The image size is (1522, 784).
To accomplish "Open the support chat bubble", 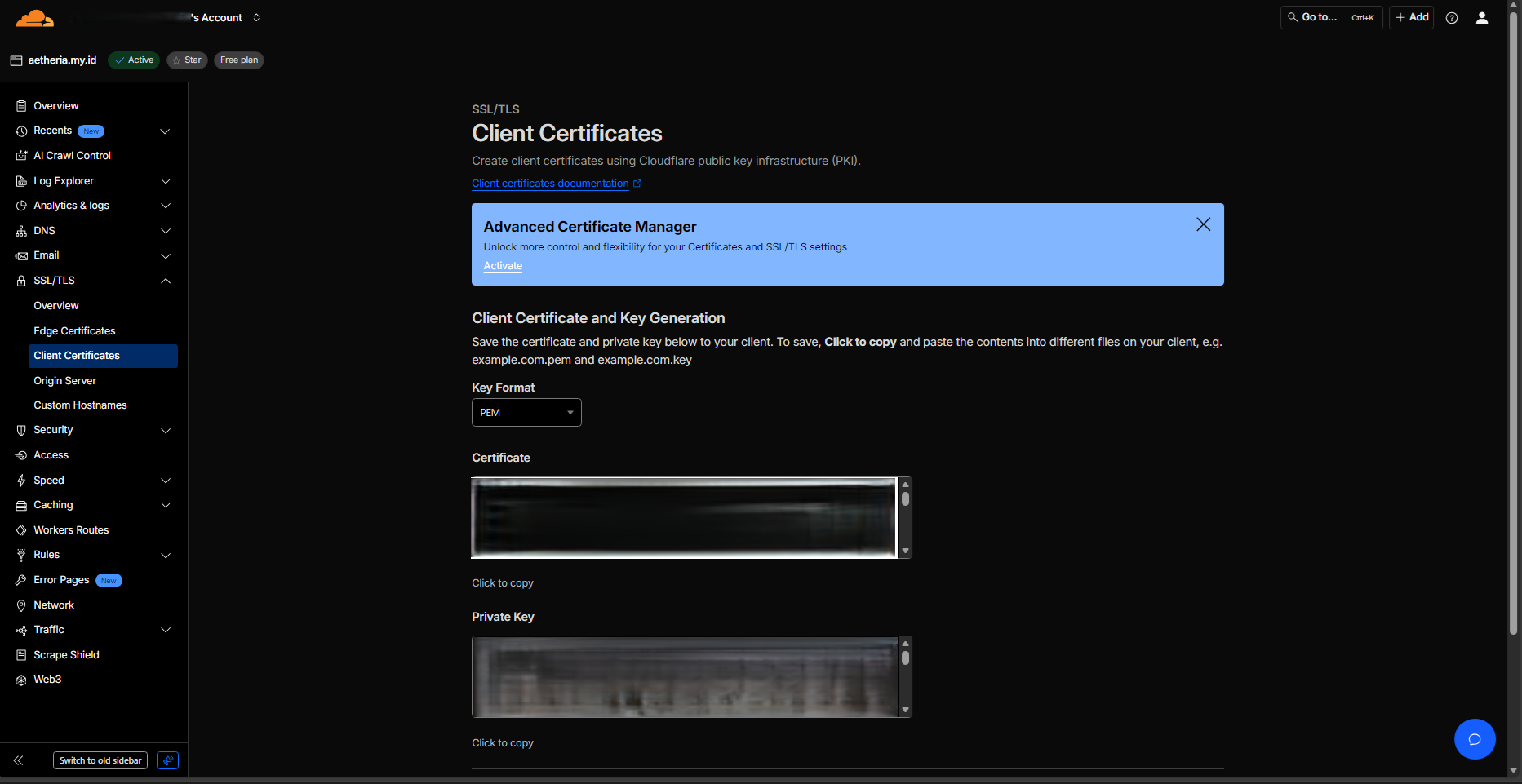I will point(1475,739).
